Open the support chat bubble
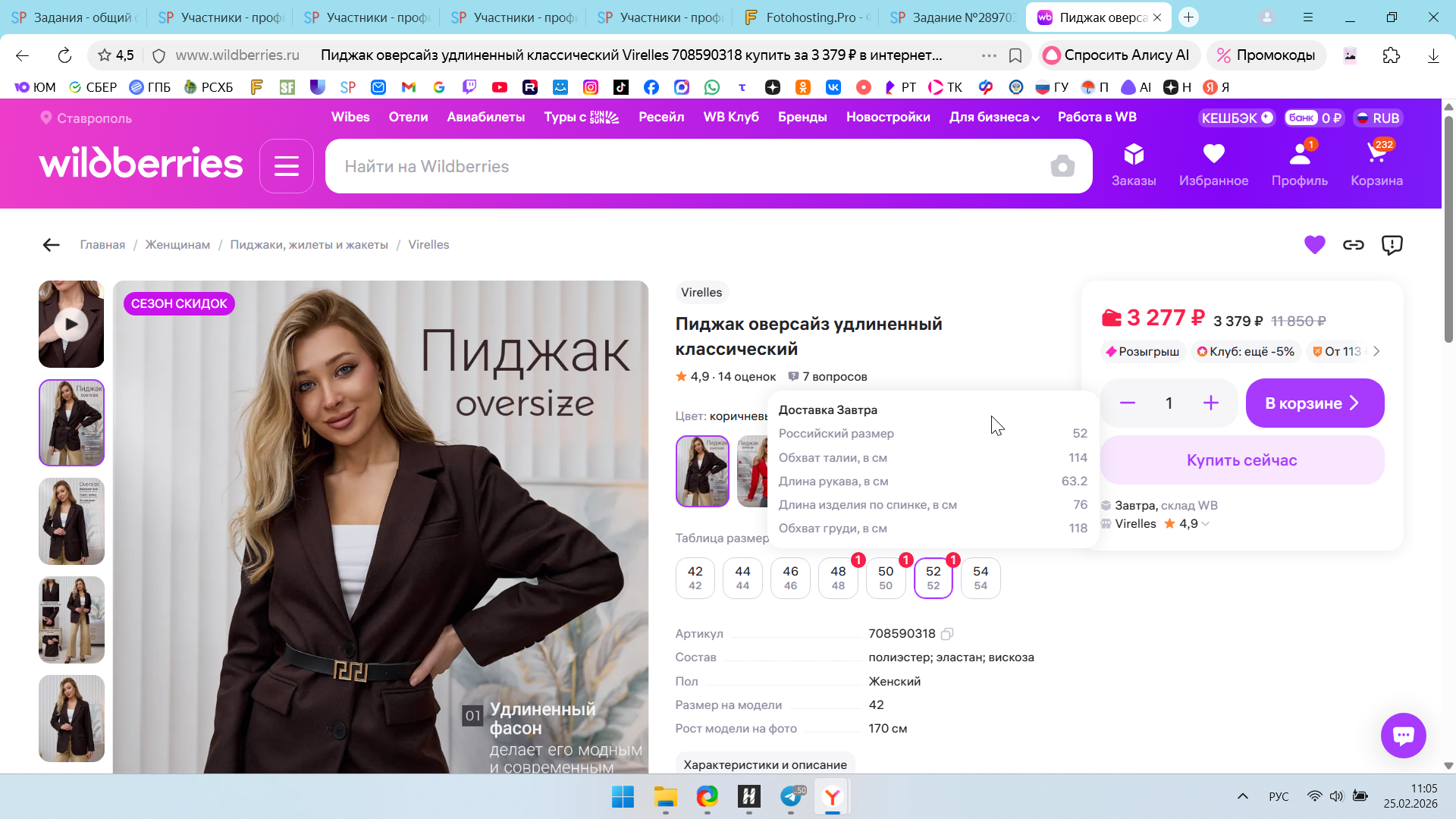1456x819 pixels. pos(1402,735)
